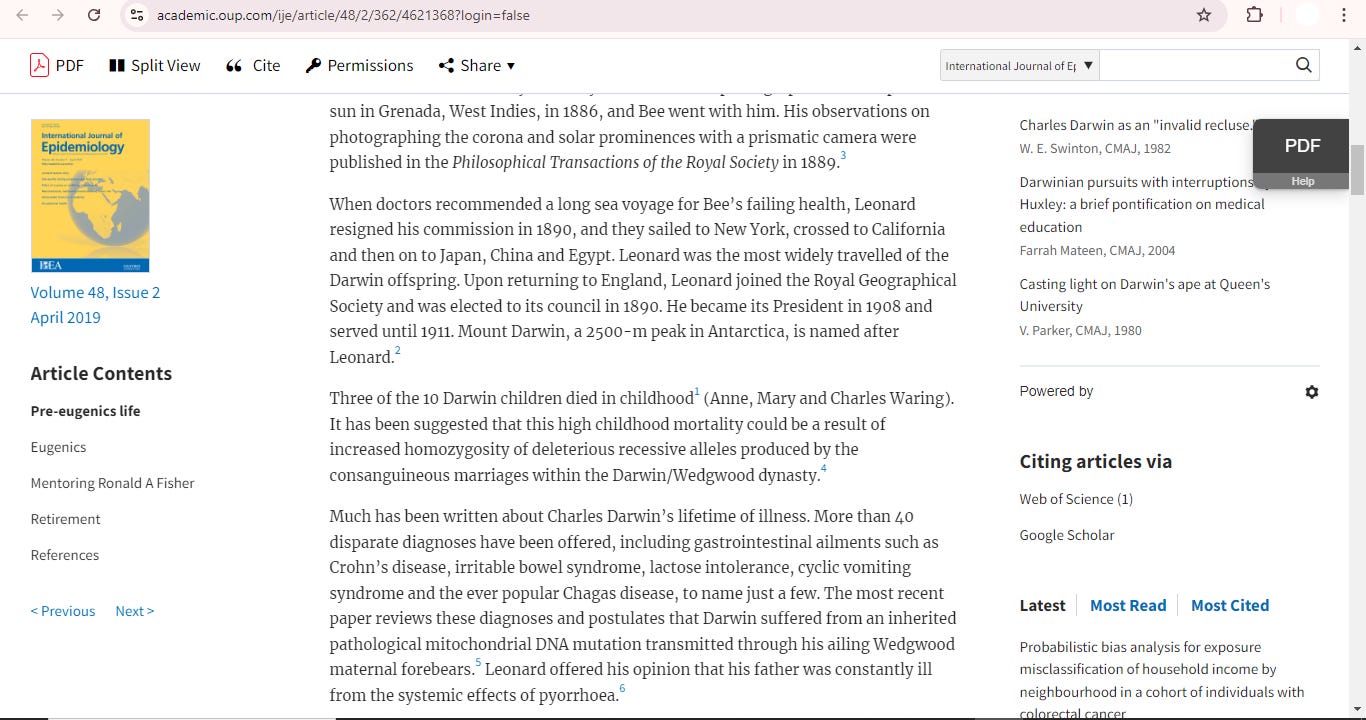Click the URL in address bar
The height and width of the screenshot is (720, 1366).
[x=343, y=15]
